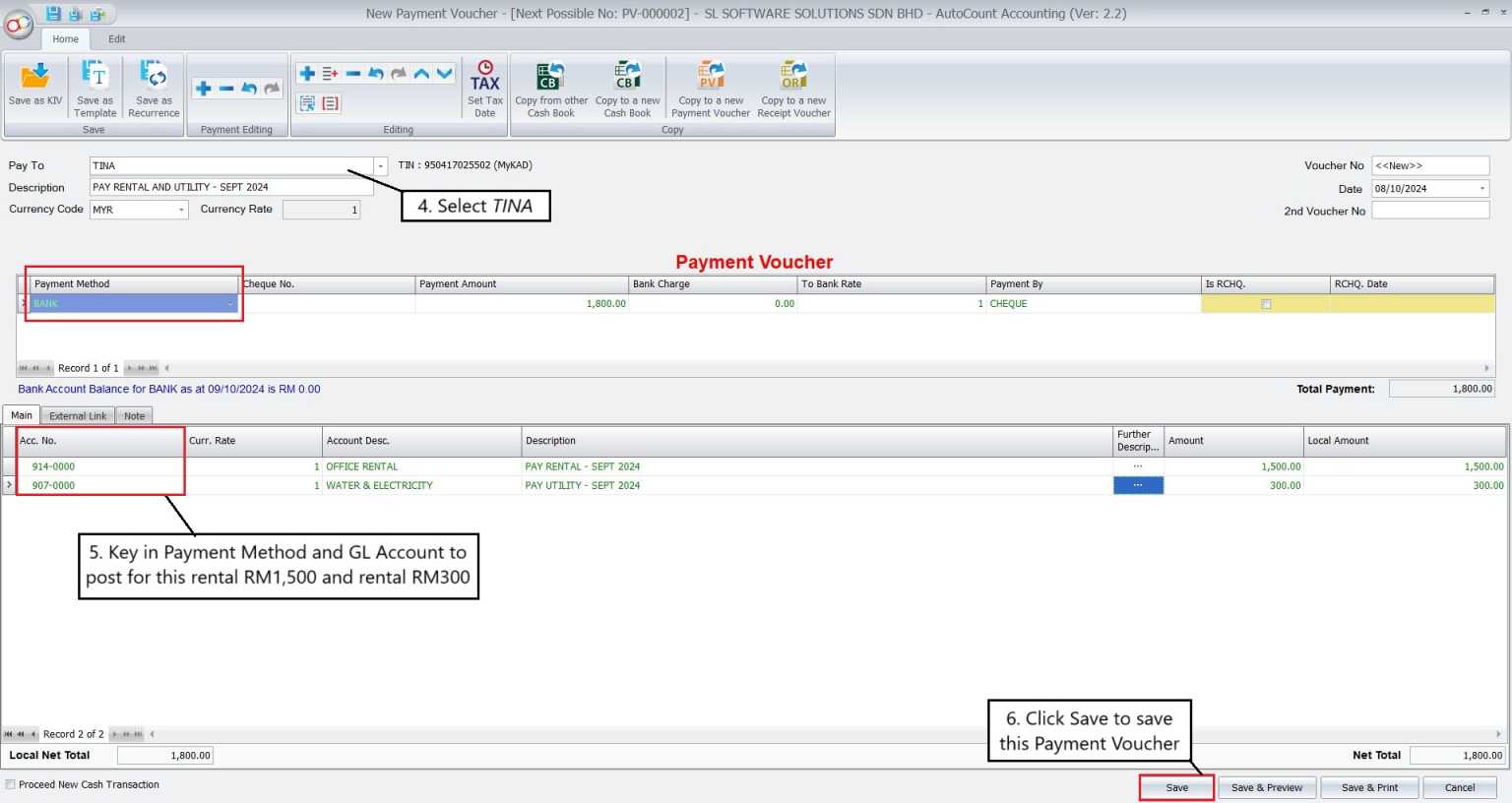The width and height of the screenshot is (1512, 803).
Task: Open the AutoCount application logo menu
Action: (18, 25)
